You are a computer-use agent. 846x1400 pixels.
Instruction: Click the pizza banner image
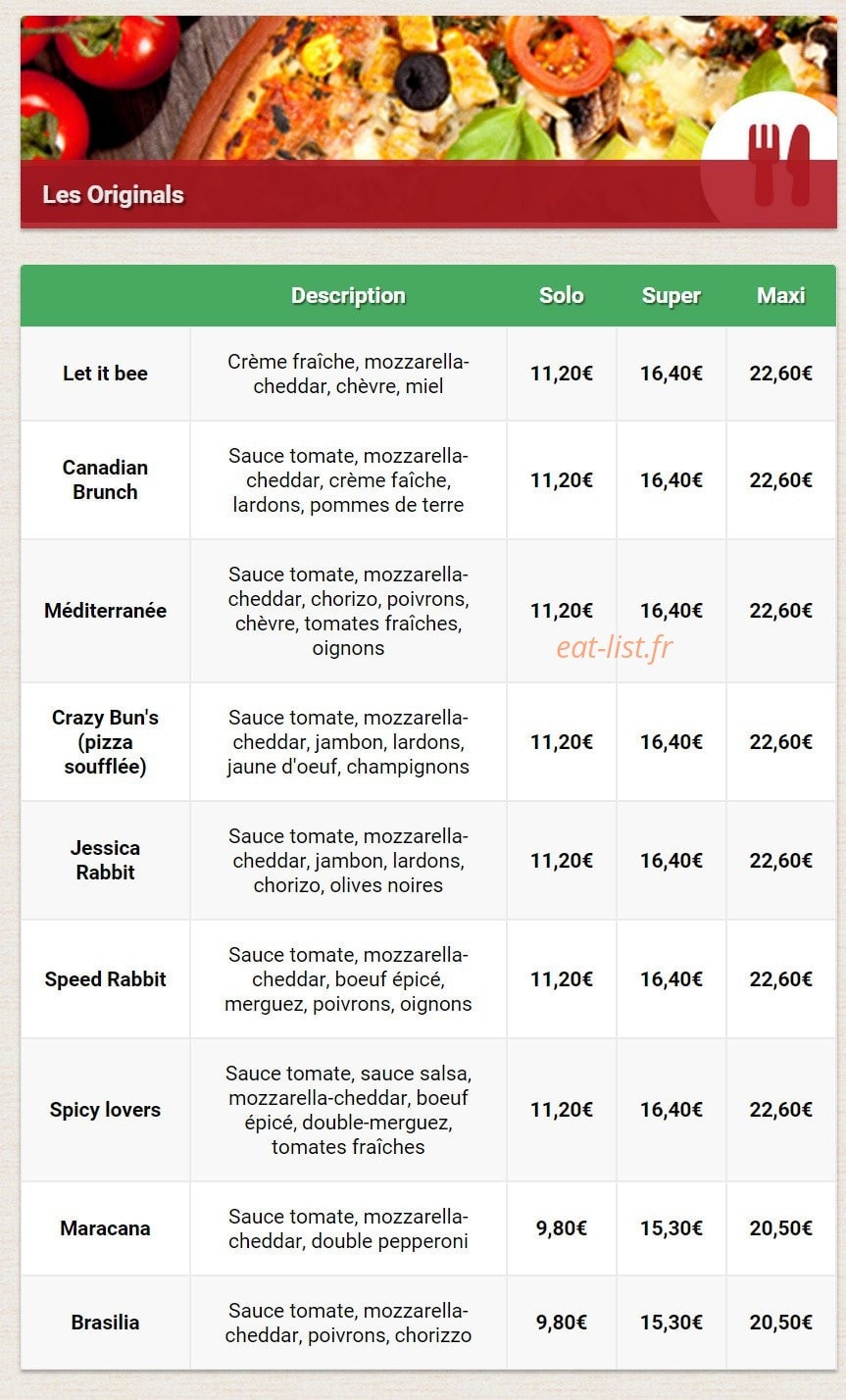tap(428, 88)
